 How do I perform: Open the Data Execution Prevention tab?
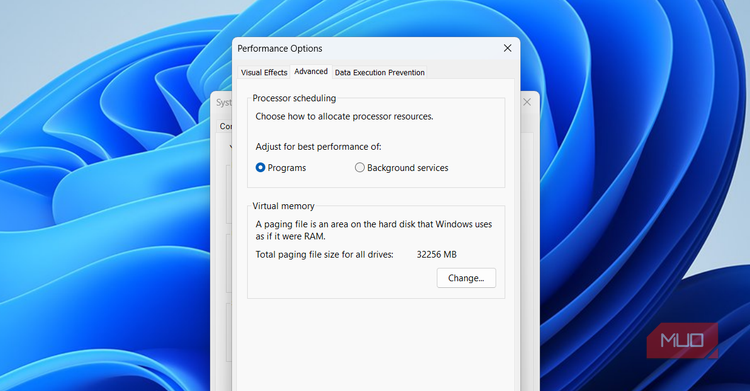tap(379, 72)
